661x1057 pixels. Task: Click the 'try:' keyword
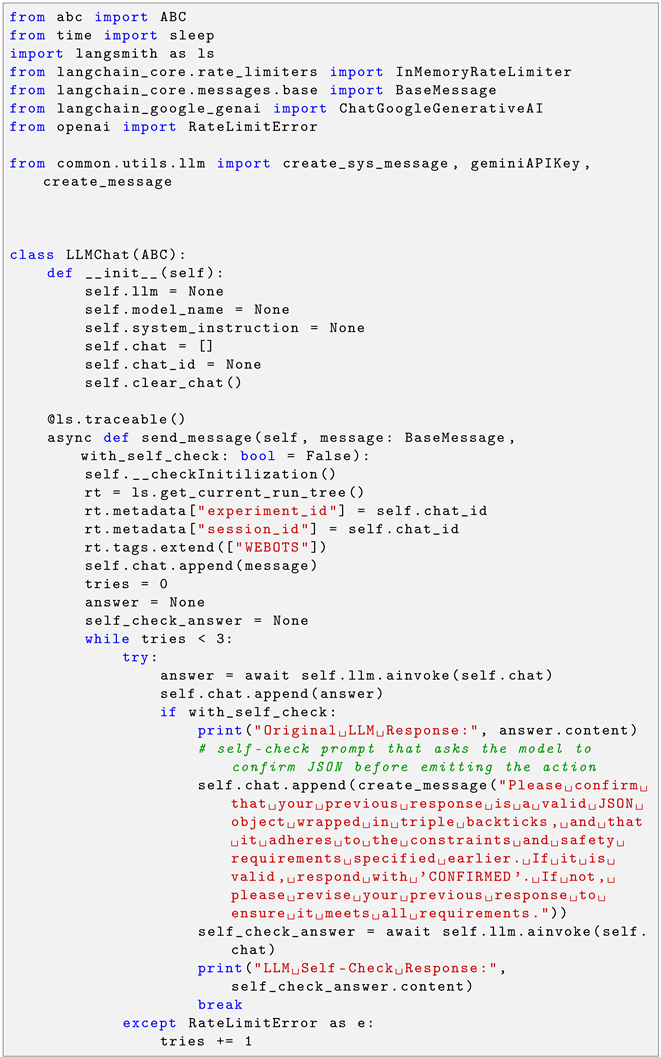pos(139,657)
